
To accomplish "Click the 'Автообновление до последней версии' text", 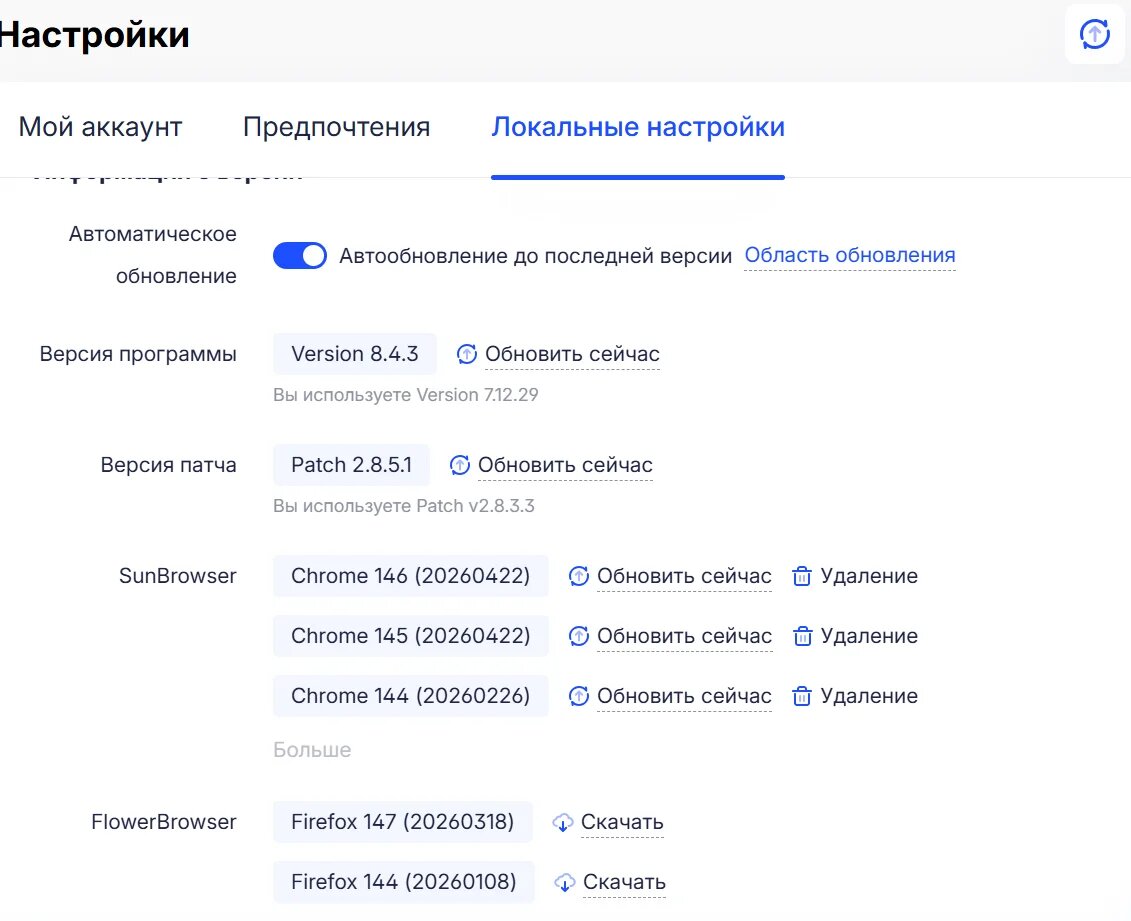I will [x=535, y=256].
